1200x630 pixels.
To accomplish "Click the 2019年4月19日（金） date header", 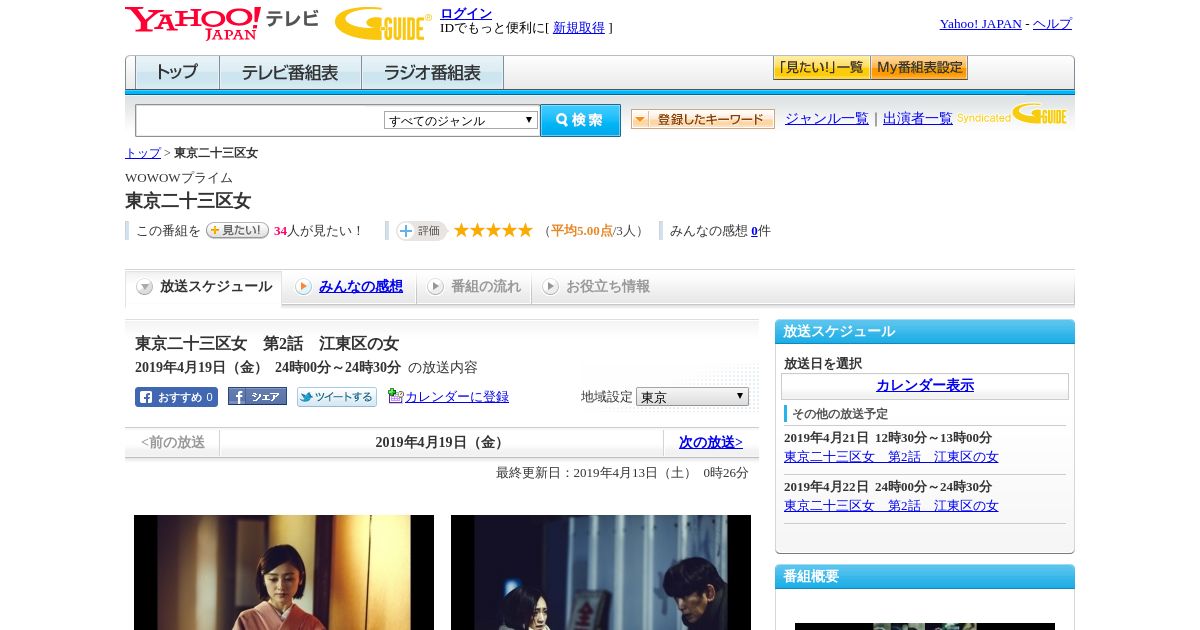I will click(441, 442).
